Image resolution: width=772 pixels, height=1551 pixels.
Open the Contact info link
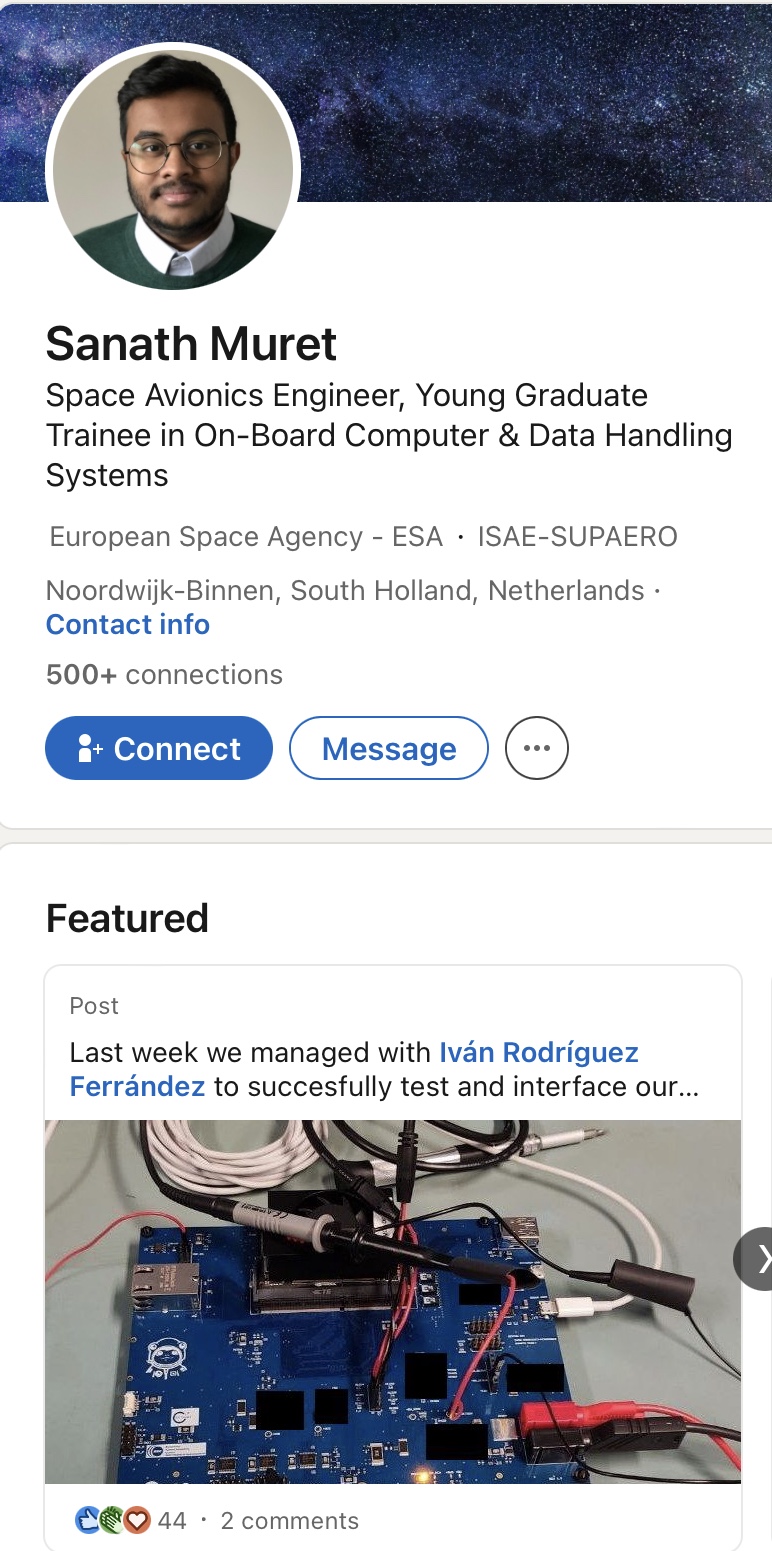point(128,624)
